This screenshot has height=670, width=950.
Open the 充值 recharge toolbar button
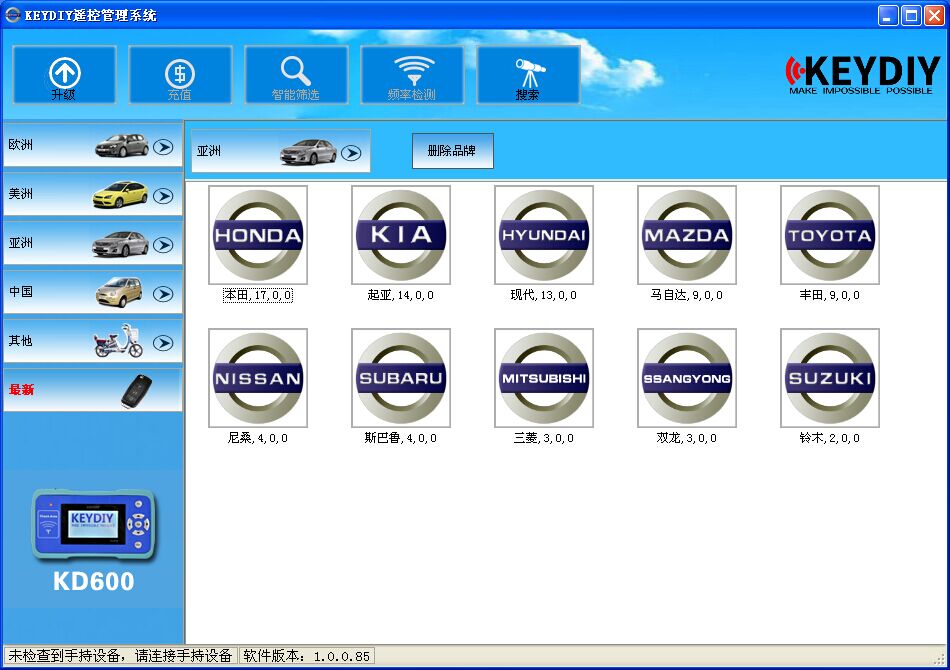click(x=180, y=75)
